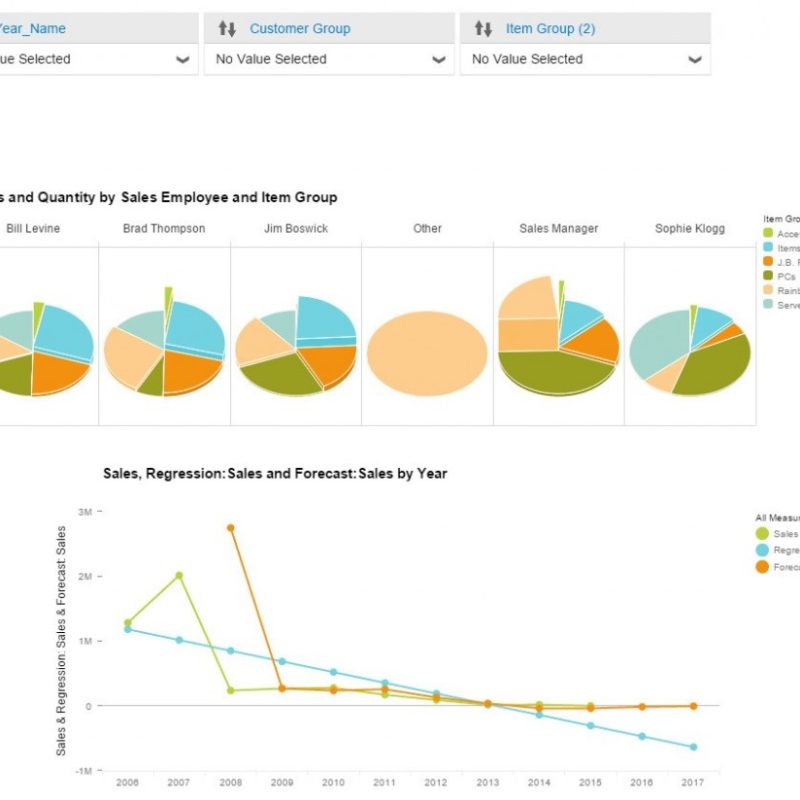The image size is (800, 800).
Task: Click the 2006 Sales data point
Action: pos(128,622)
